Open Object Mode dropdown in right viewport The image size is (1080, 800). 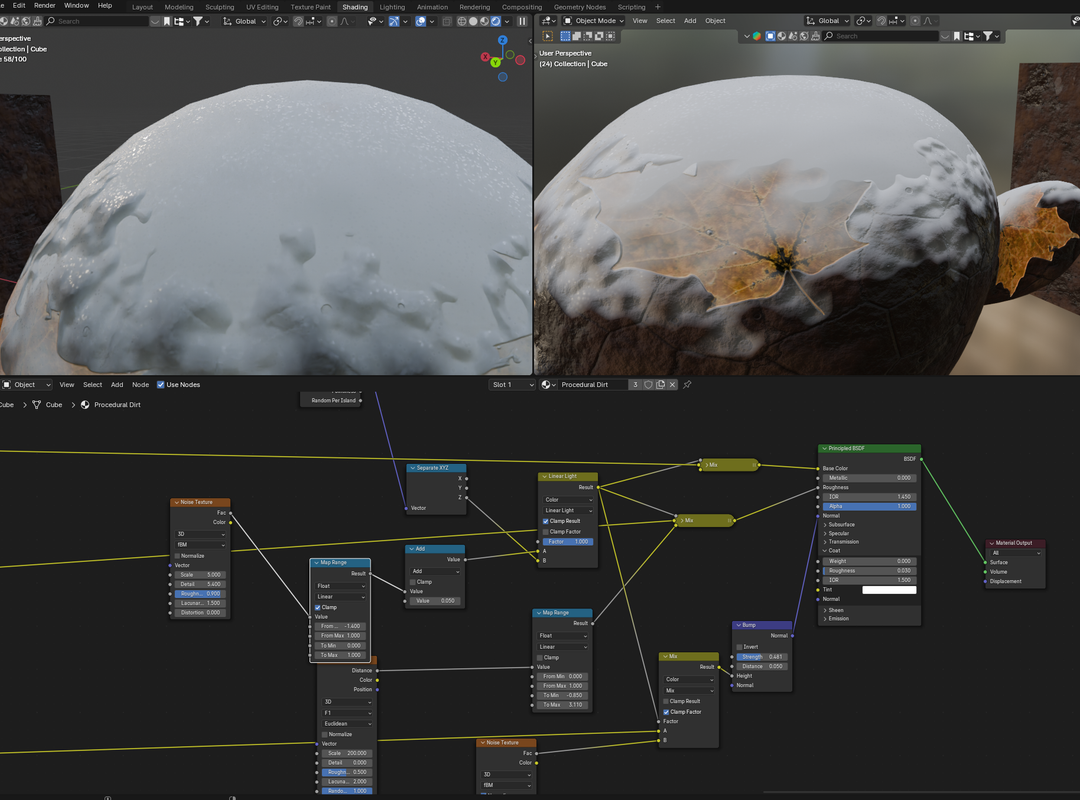click(594, 21)
